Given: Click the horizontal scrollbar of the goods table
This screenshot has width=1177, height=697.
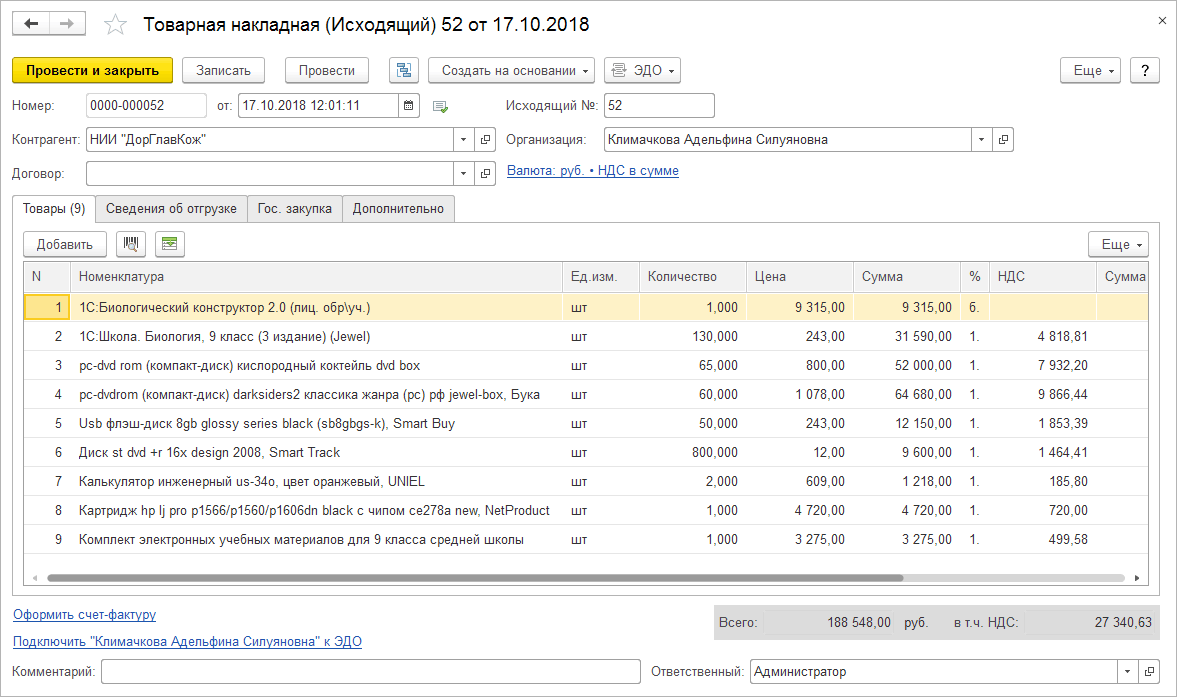Looking at the screenshot, I should [475, 578].
